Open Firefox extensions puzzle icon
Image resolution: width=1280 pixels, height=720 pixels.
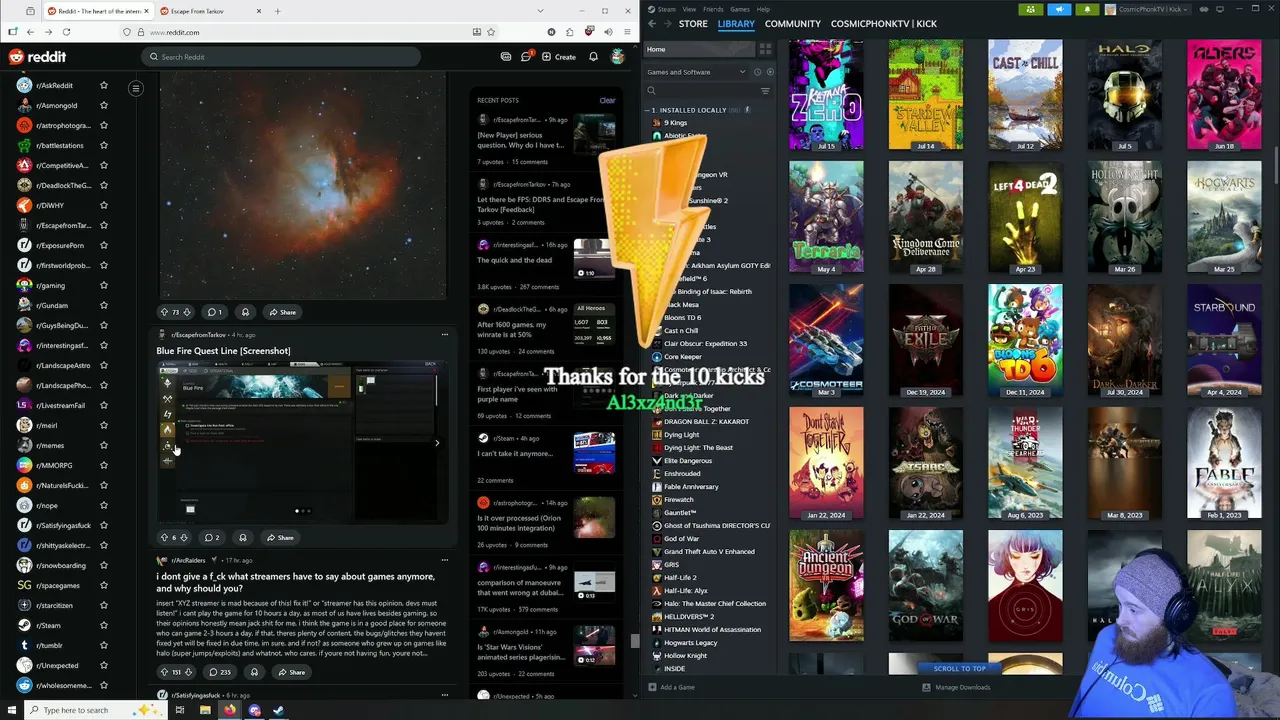pyautogui.click(x=569, y=32)
